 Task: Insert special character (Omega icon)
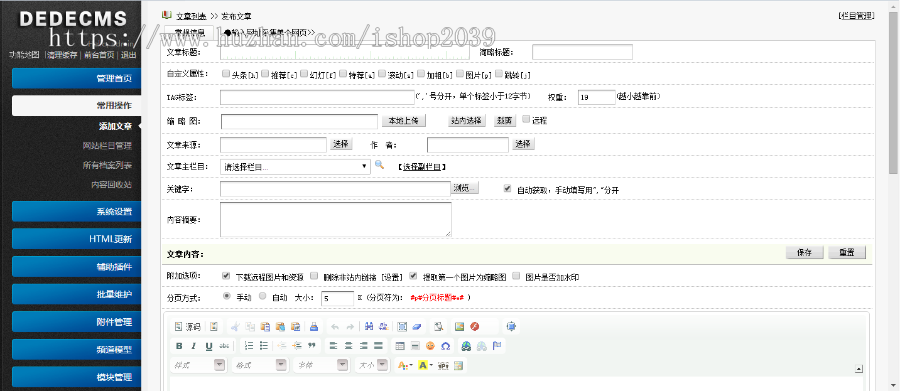tap(445, 346)
